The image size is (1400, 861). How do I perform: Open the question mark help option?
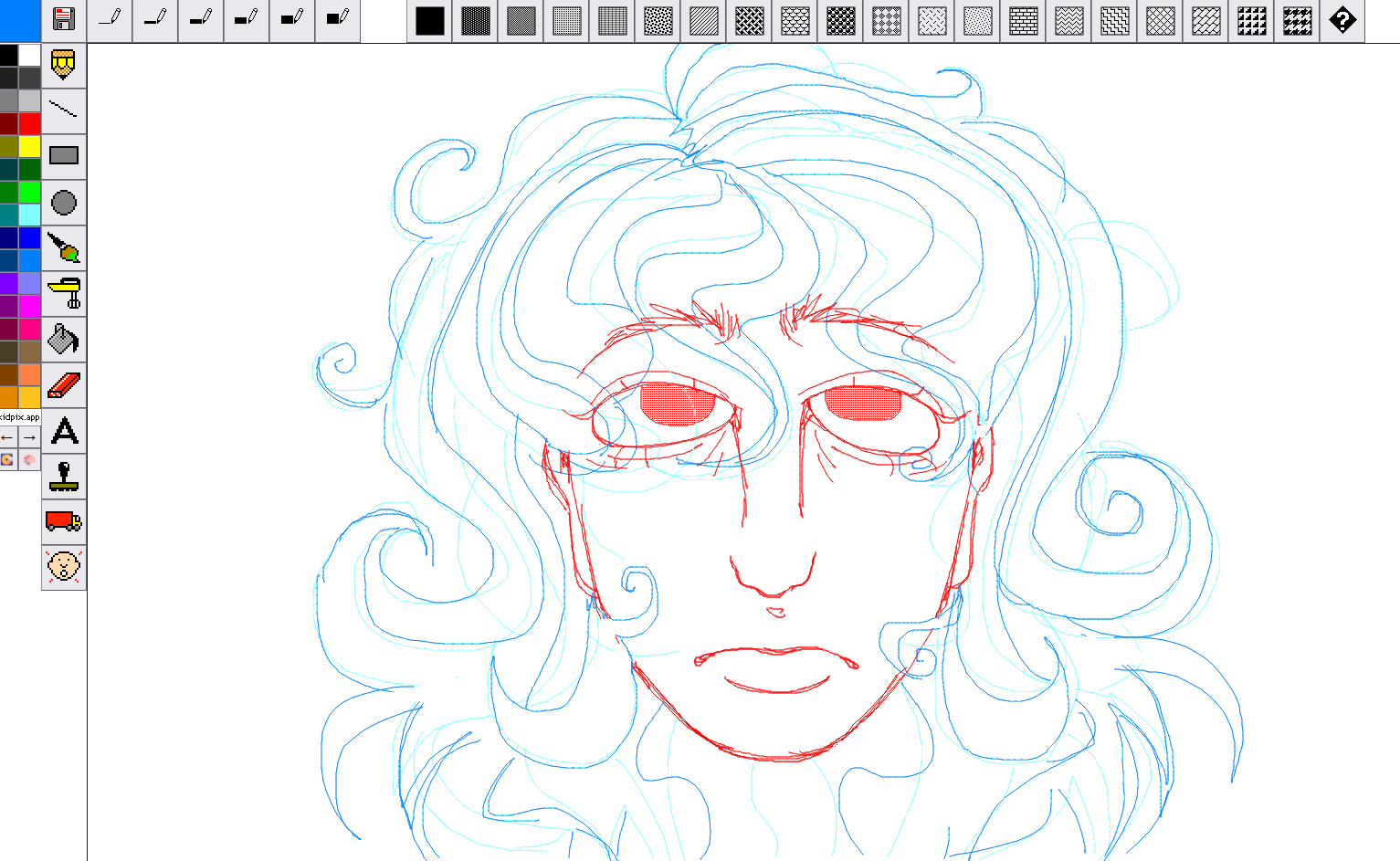coord(1342,20)
